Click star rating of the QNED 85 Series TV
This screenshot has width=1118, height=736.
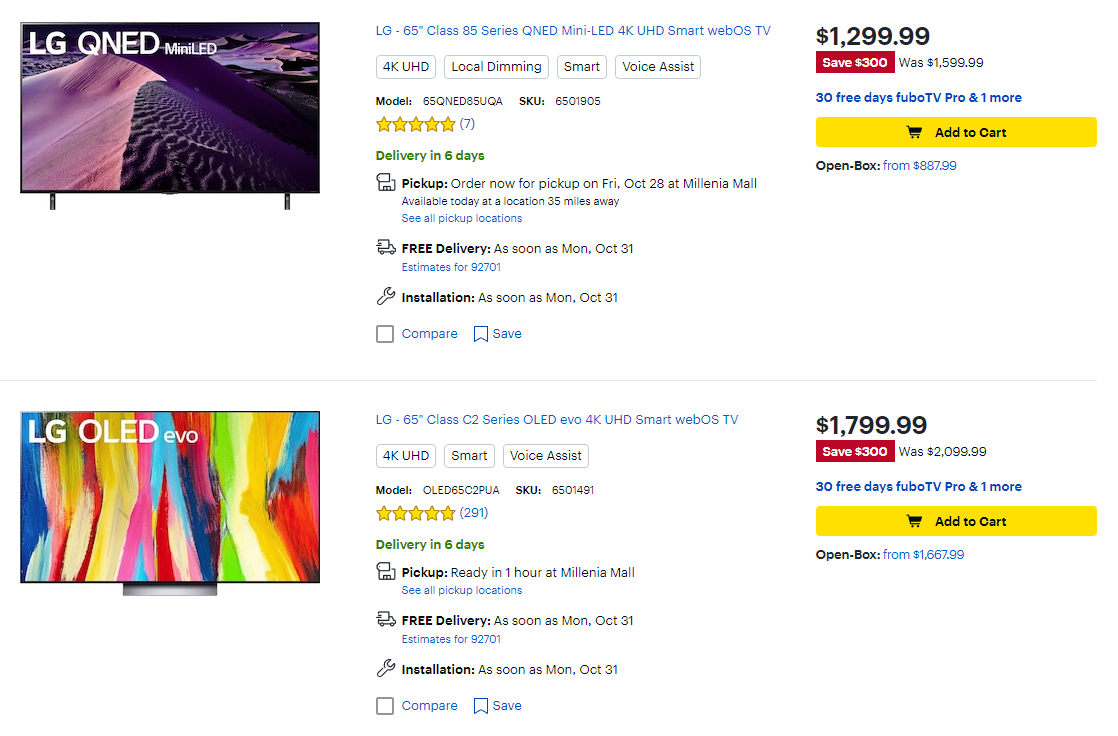[415, 125]
